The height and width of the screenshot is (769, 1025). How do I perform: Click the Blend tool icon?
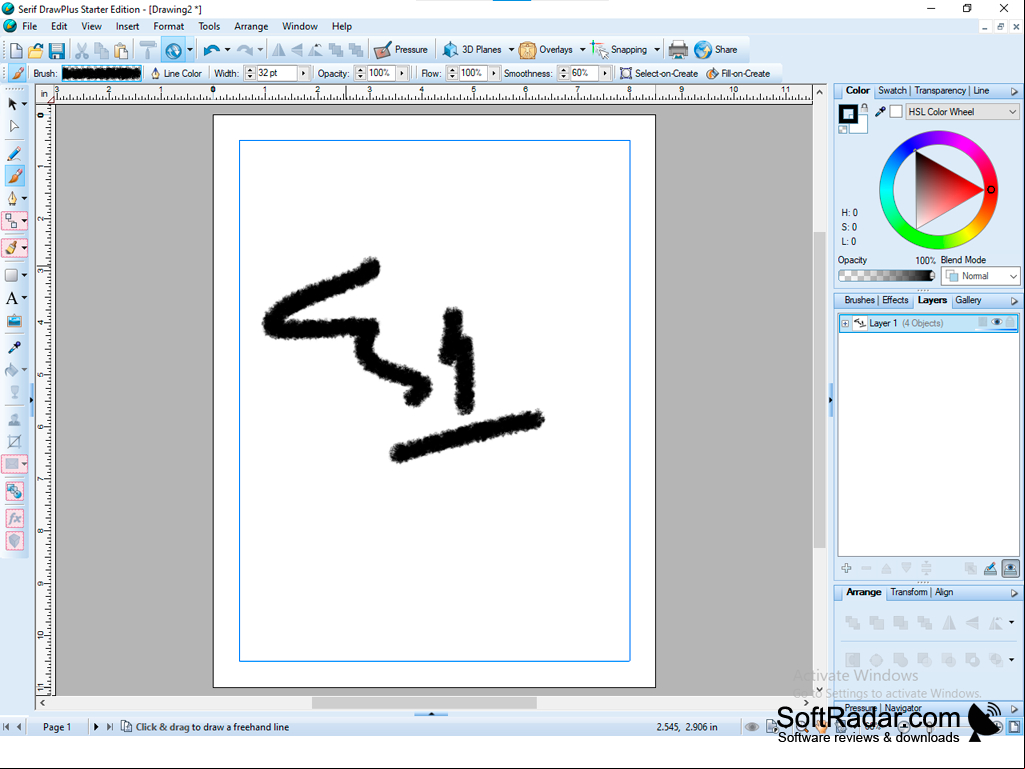coord(14,491)
